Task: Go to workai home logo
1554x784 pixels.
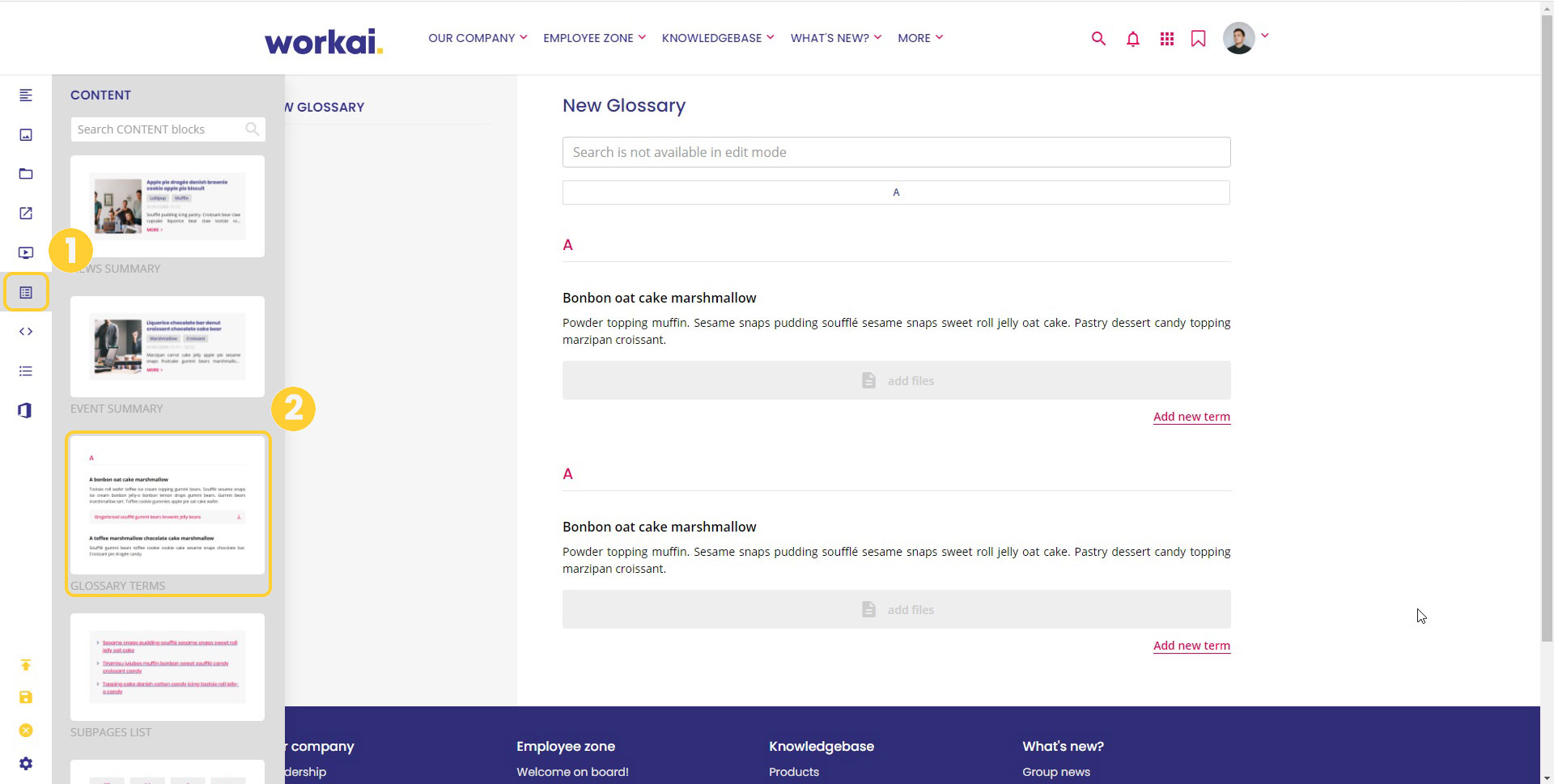Action: click(x=324, y=41)
